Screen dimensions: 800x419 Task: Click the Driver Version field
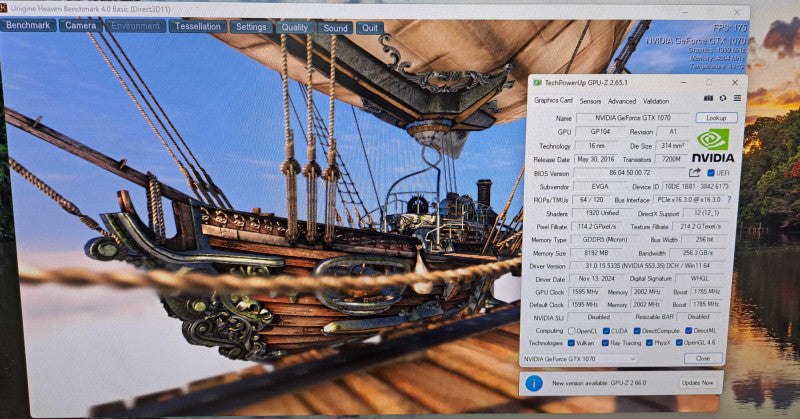[x=647, y=266]
